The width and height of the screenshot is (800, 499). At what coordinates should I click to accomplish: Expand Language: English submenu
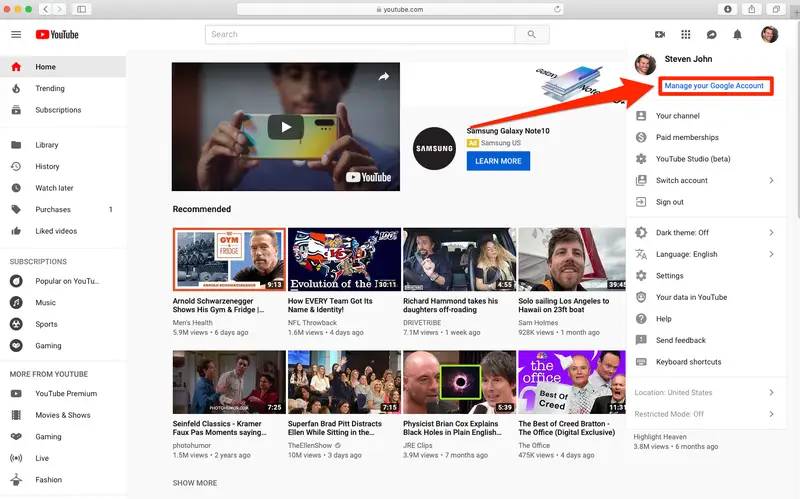pos(771,254)
